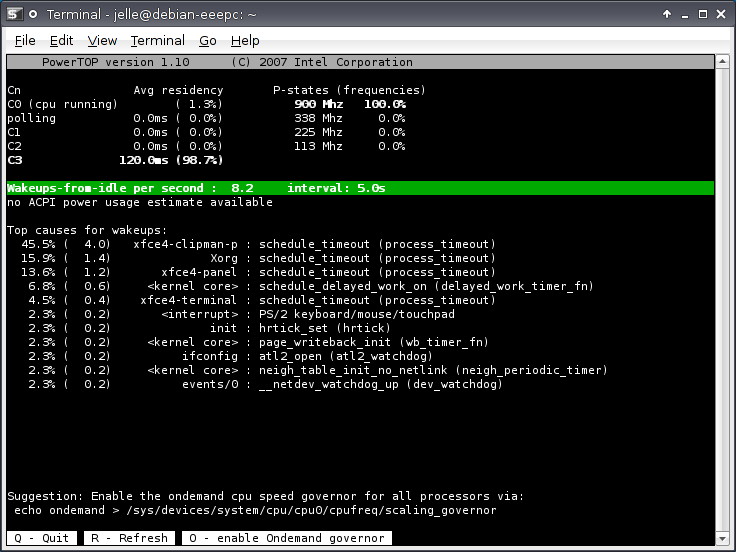Image resolution: width=736 pixels, height=552 pixels.
Task: Open the File menu
Action: click(25, 41)
